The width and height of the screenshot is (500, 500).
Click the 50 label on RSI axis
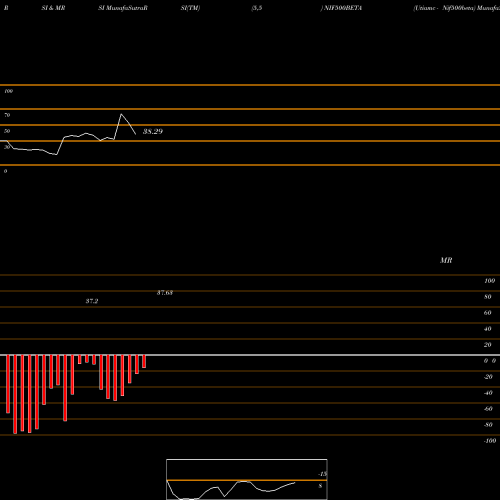7,131
